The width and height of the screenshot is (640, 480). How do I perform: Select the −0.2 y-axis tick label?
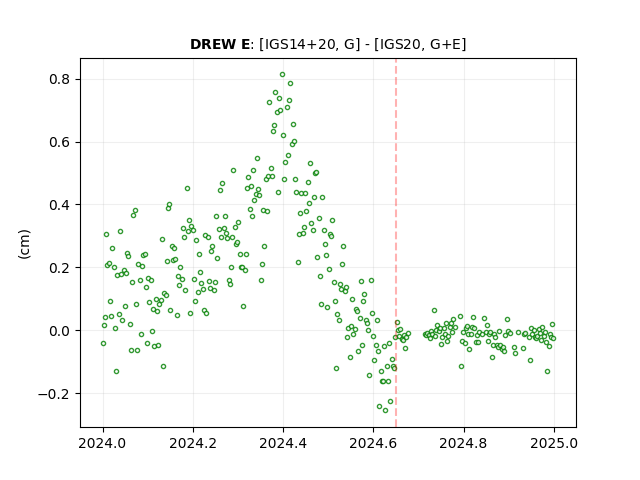coord(54,393)
